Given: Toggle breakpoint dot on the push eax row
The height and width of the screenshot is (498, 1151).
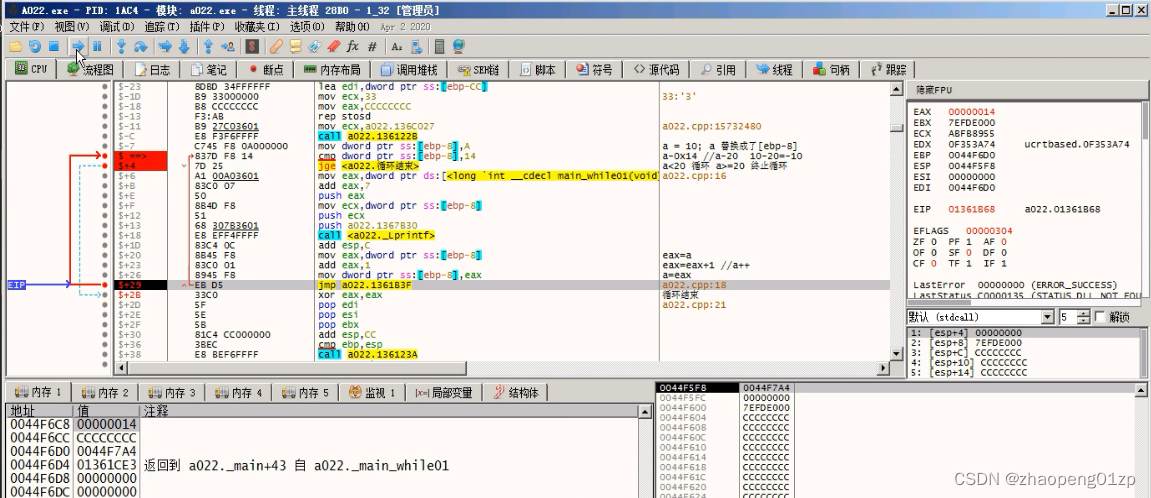Looking at the screenshot, I should click(x=106, y=196).
